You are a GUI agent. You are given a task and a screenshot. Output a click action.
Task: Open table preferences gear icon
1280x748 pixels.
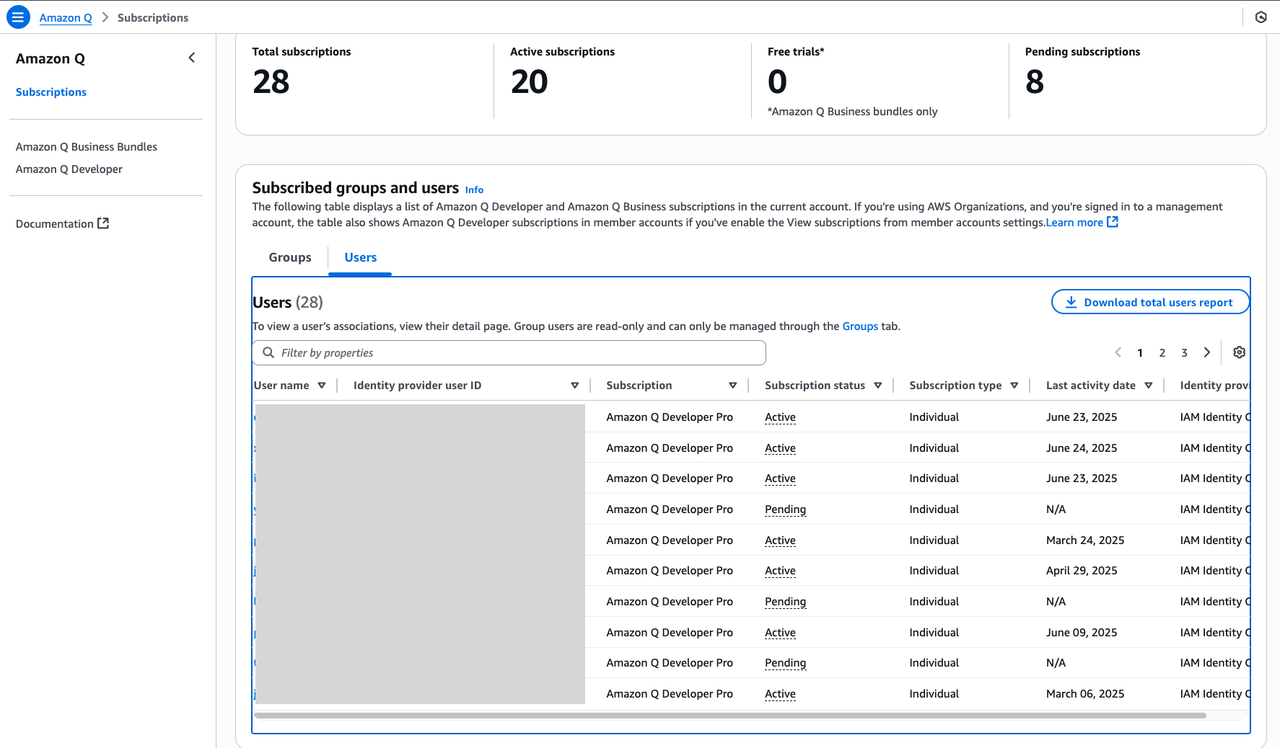1239,352
